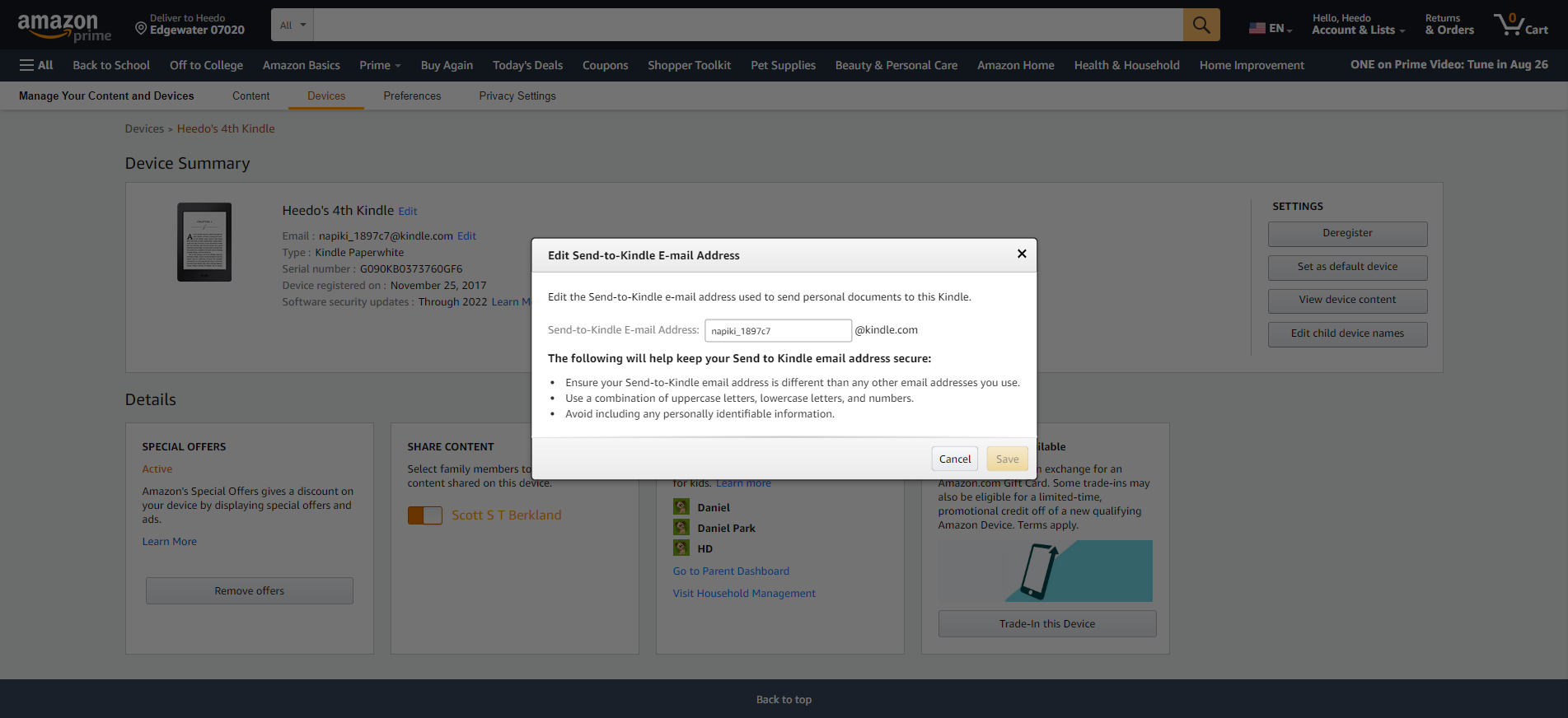This screenshot has height=718, width=1568.
Task: Click Heedo's 4th Kindle breadcrumb
Action: pyautogui.click(x=226, y=128)
